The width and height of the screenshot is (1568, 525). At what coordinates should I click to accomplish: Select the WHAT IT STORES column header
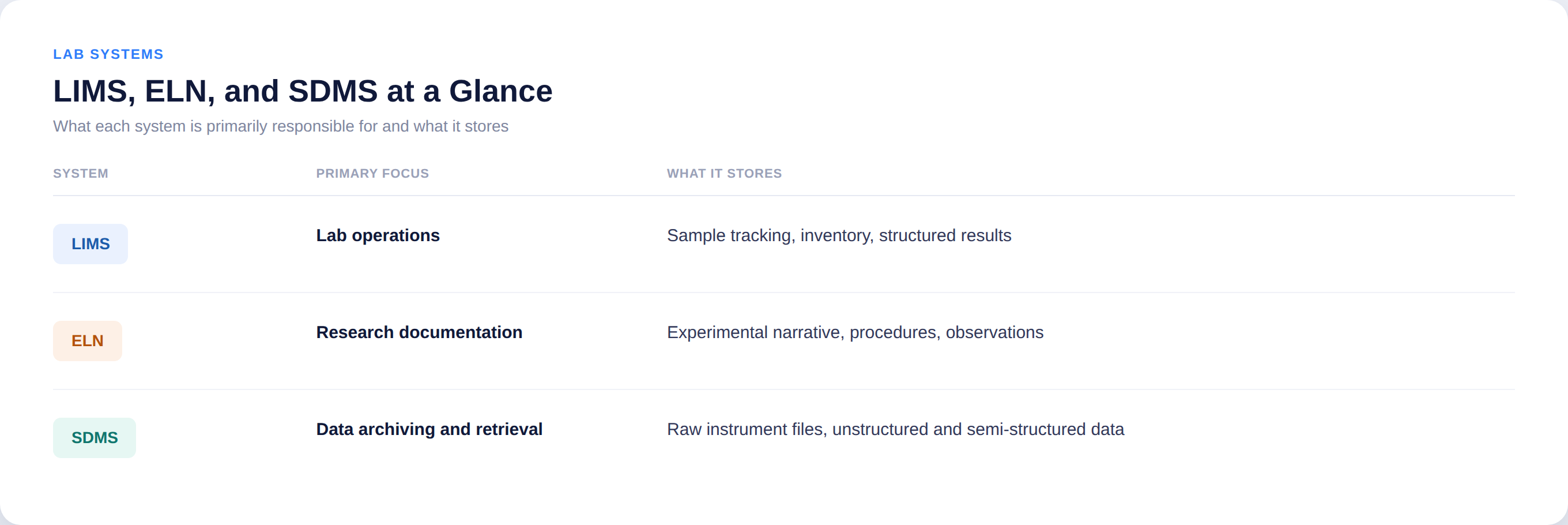tap(725, 174)
